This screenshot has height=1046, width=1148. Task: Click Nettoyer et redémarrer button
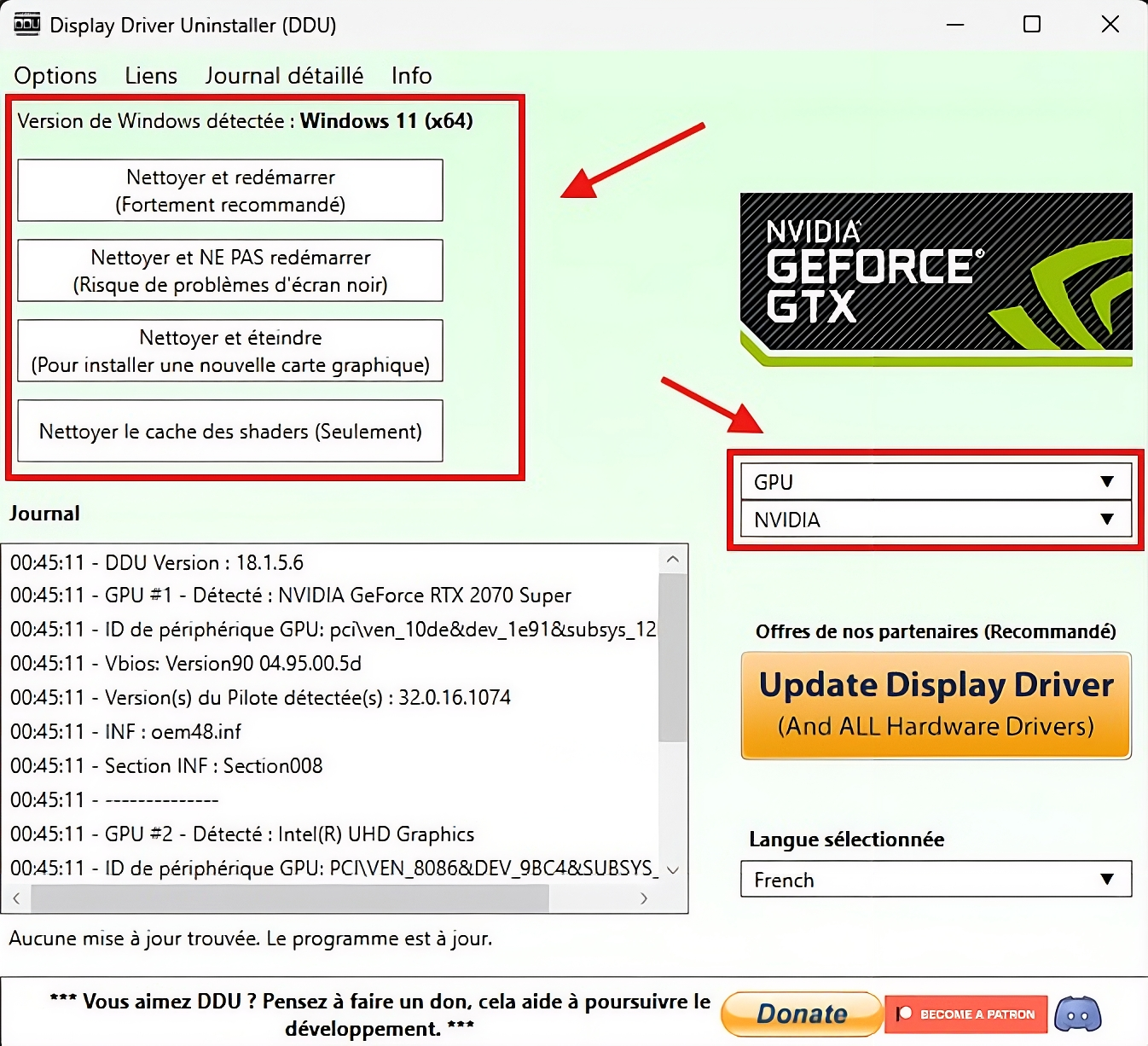[x=230, y=190]
